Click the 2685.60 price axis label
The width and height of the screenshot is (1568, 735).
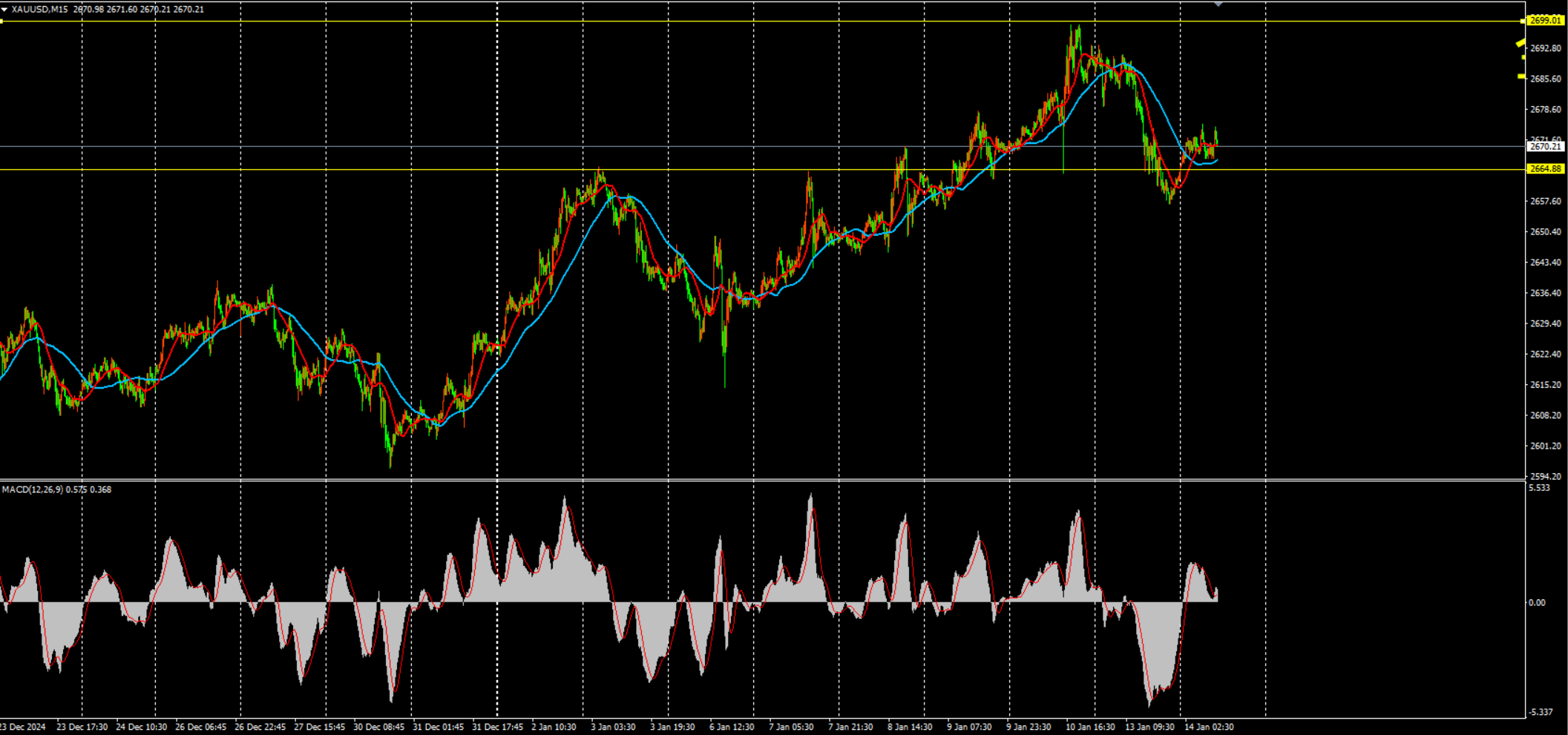tap(1546, 79)
